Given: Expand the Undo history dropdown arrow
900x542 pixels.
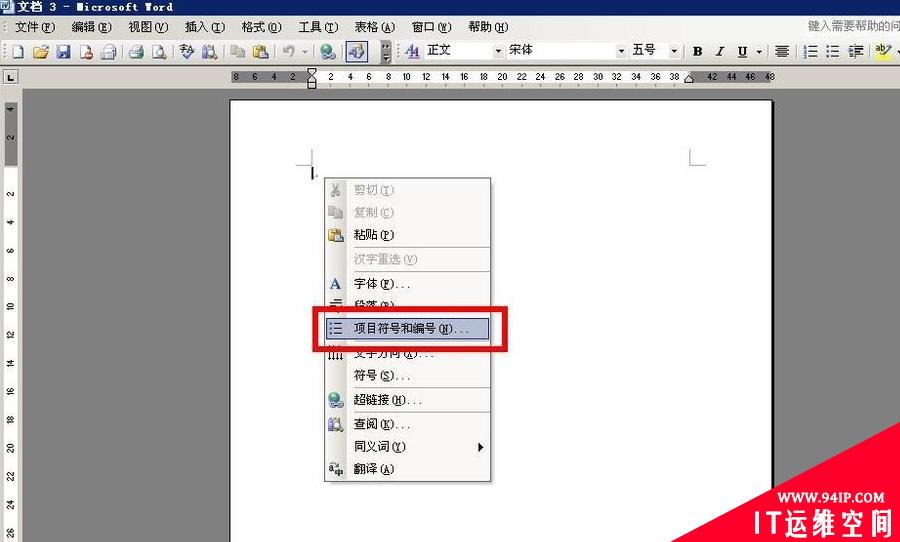Looking at the screenshot, I should [305, 52].
